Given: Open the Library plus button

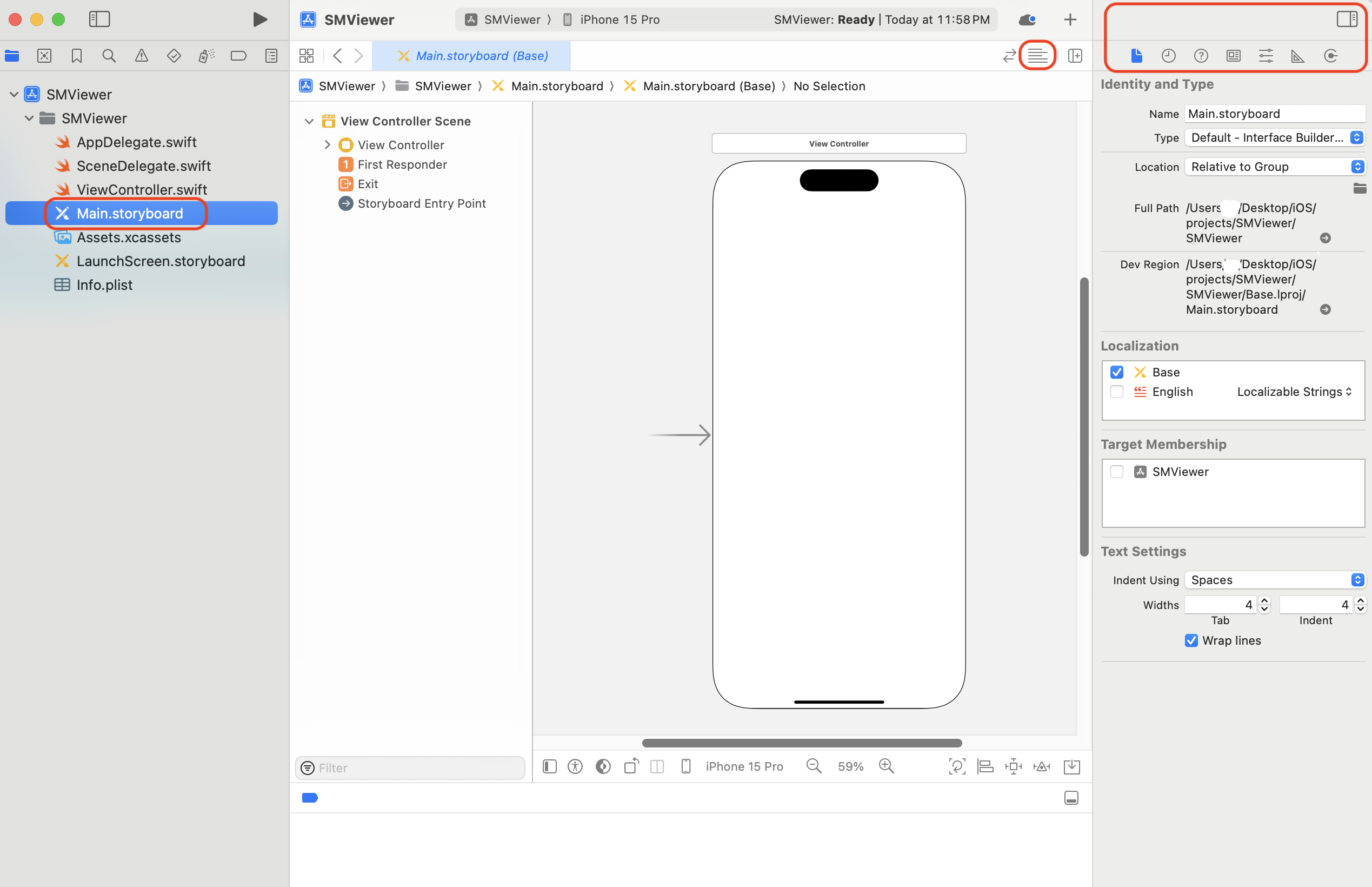Looking at the screenshot, I should pyautogui.click(x=1070, y=19).
